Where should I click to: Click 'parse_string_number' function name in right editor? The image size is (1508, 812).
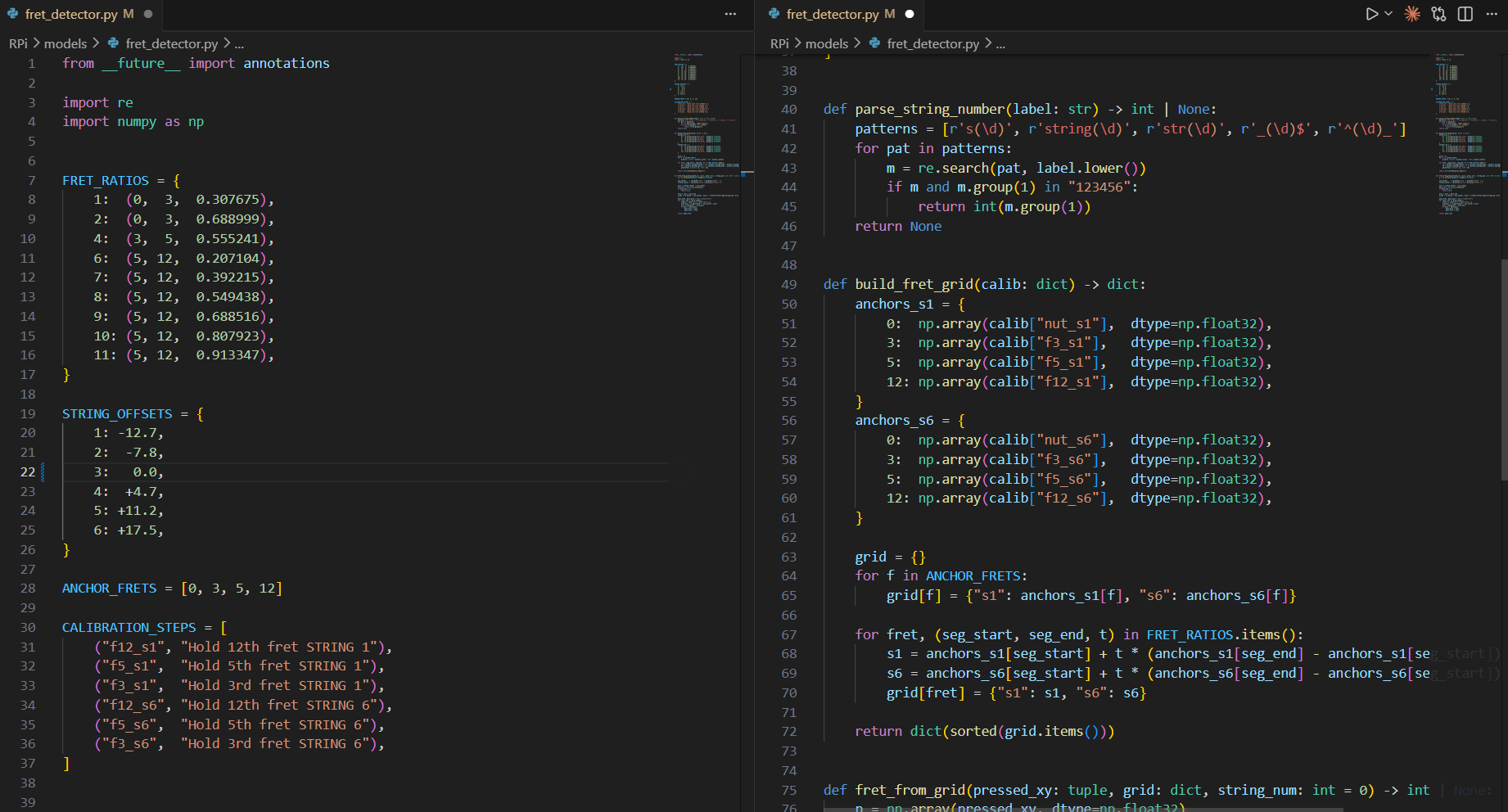(x=930, y=110)
